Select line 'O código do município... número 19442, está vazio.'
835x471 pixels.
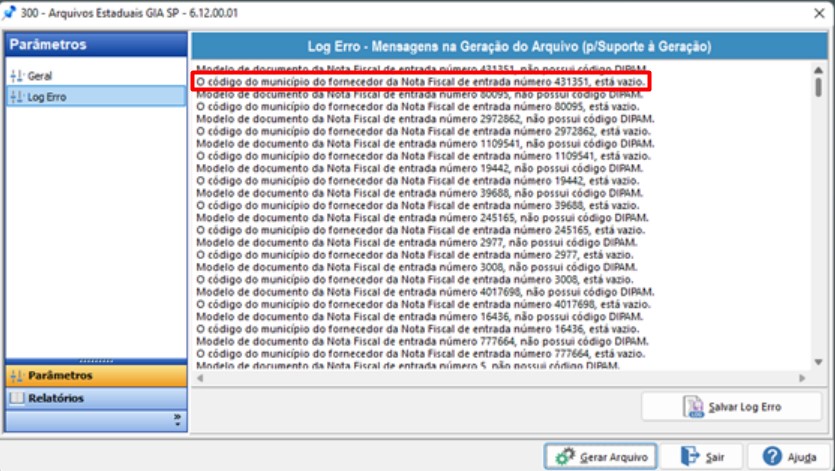pos(418,181)
